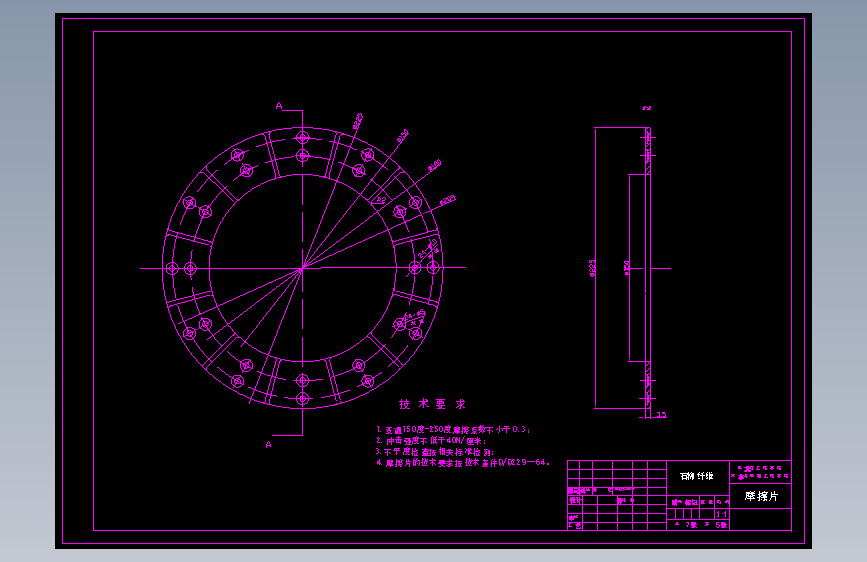Select the R2 radius label
This screenshot has width=867, height=562.
381,200
